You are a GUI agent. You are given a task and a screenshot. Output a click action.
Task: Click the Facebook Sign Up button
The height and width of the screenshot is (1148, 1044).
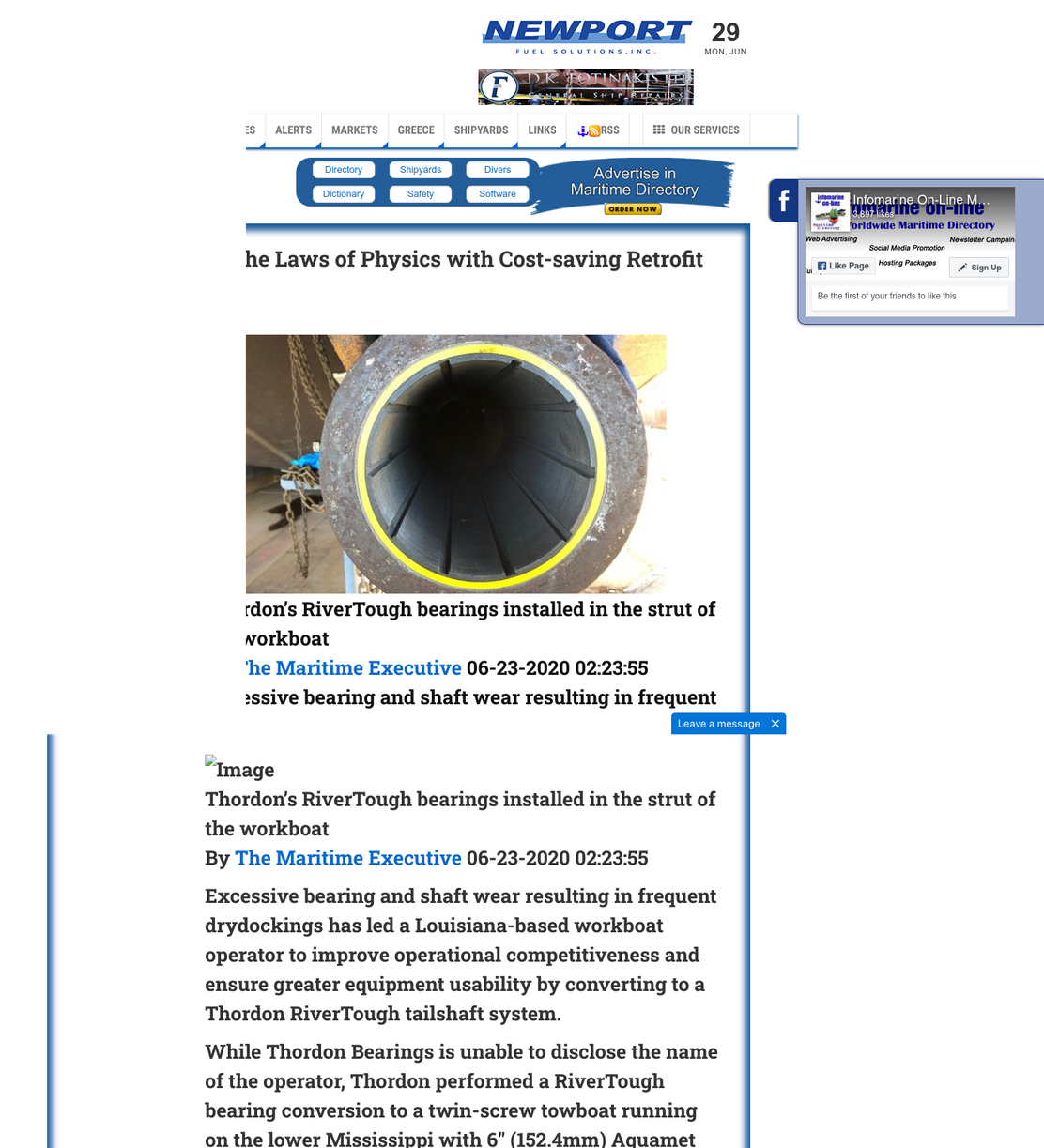pyautogui.click(x=979, y=268)
